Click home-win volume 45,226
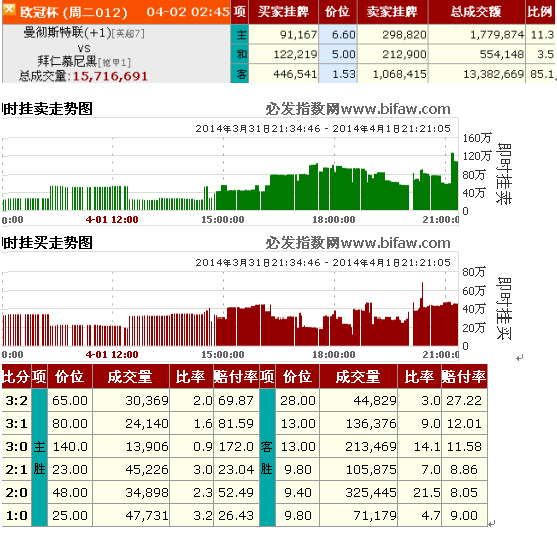The image size is (557, 533). [x=147, y=470]
